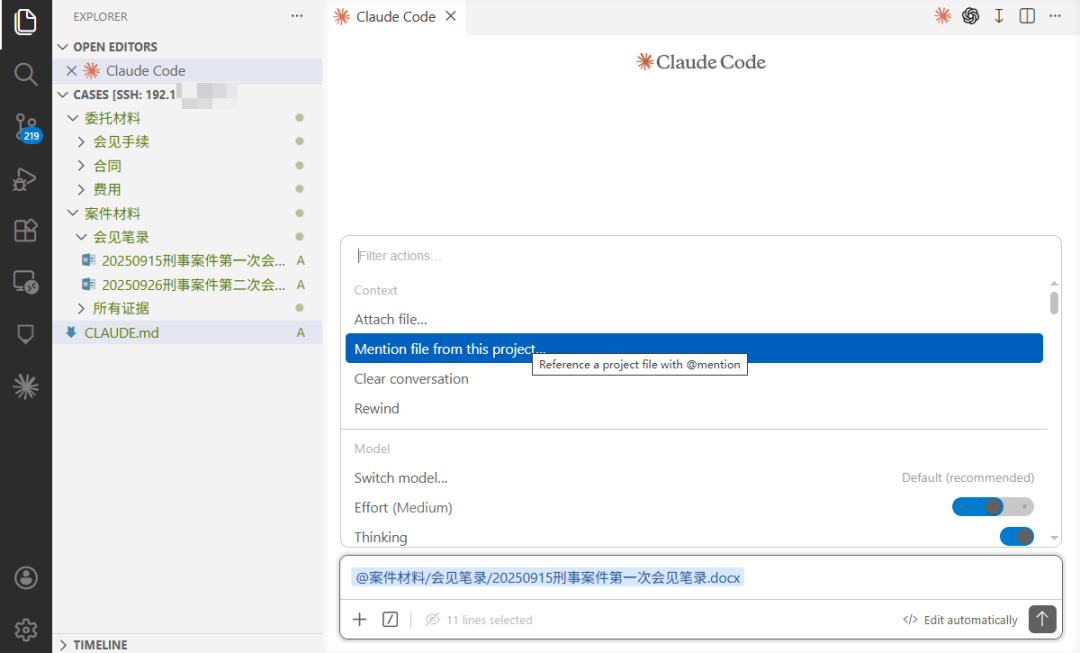Viewport: 1080px width, 653px height.
Task: Send the prompt with the up arrow button
Action: point(1042,619)
